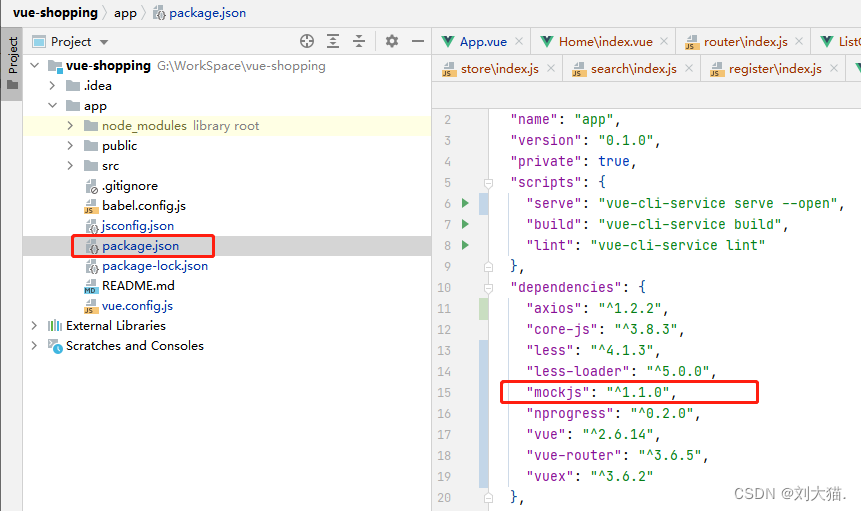Viewport: 861px width, 511px height.
Task: Open Project panel settings gear
Action: coord(392,41)
